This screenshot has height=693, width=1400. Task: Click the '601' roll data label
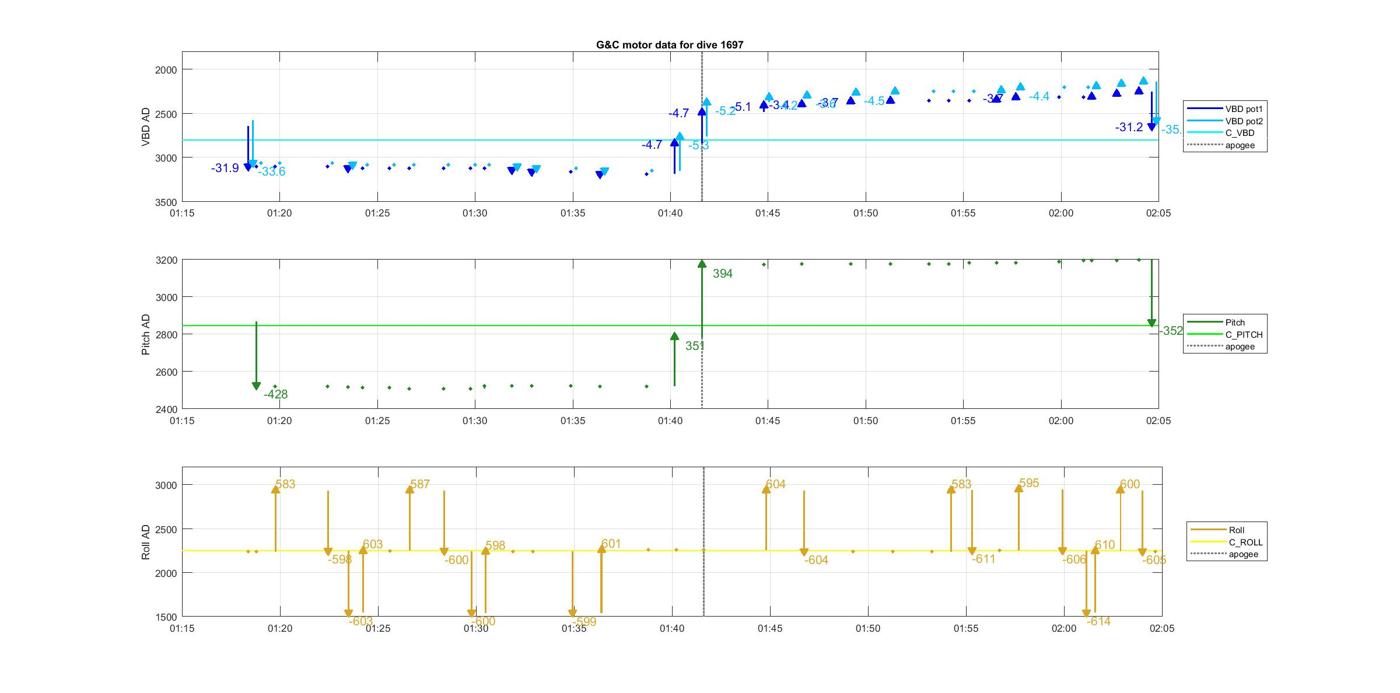(611, 545)
